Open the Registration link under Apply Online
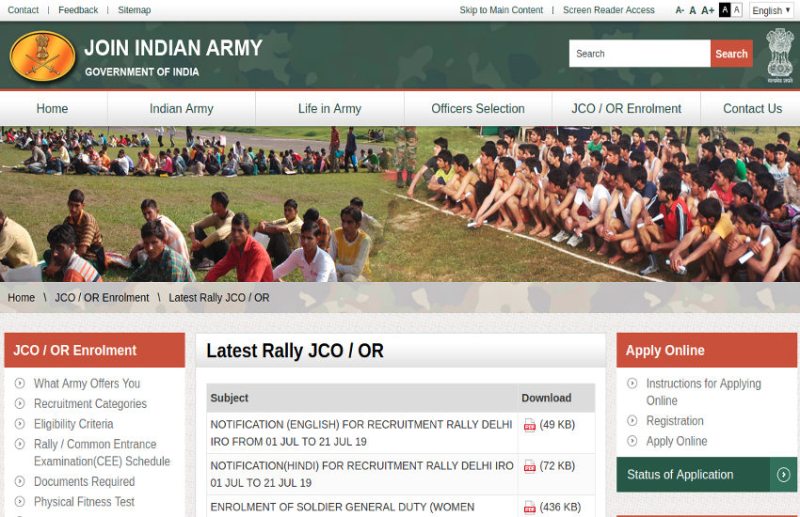 point(674,421)
